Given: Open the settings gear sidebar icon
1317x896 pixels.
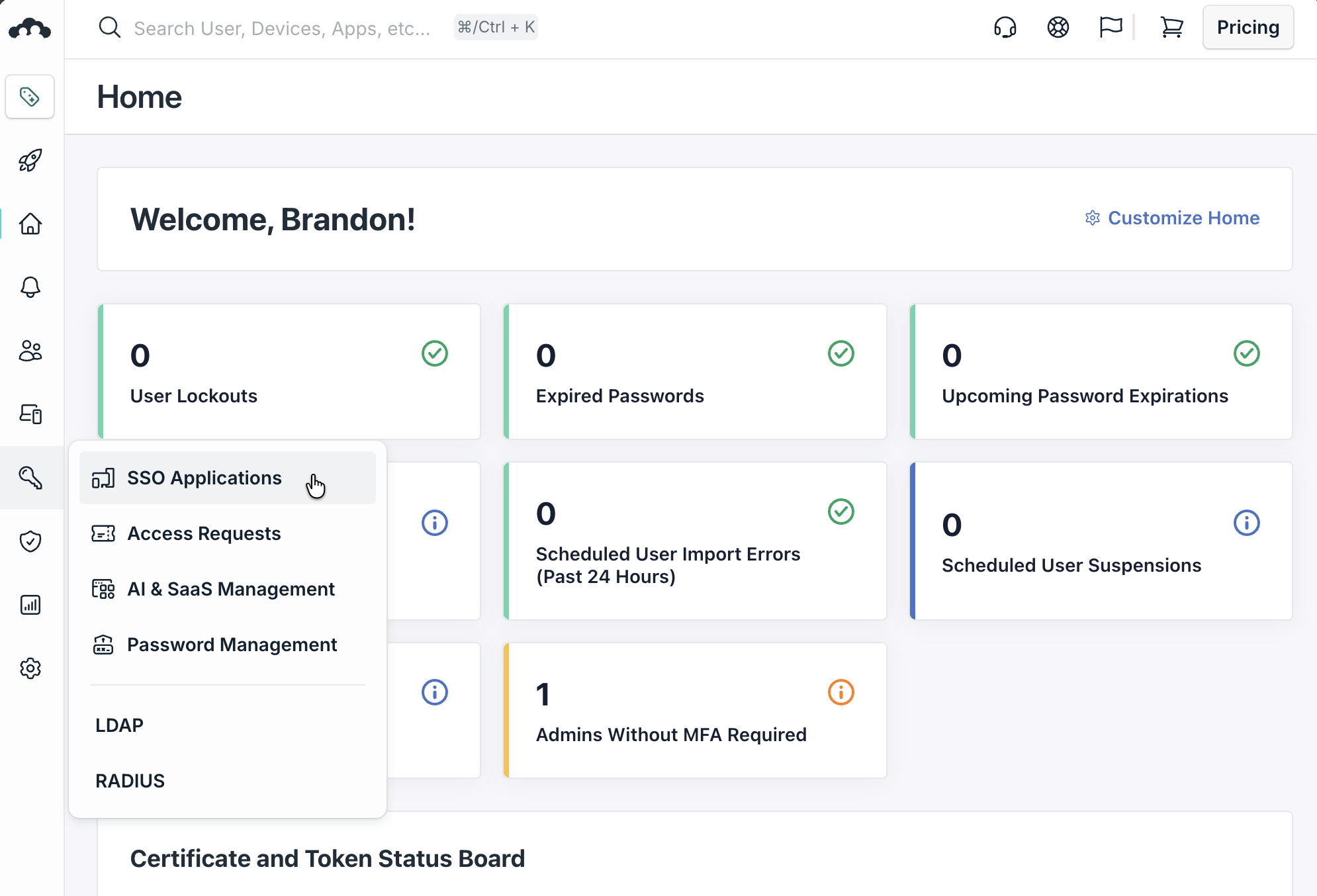Looking at the screenshot, I should pyautogui.click(x=30, y=668).
